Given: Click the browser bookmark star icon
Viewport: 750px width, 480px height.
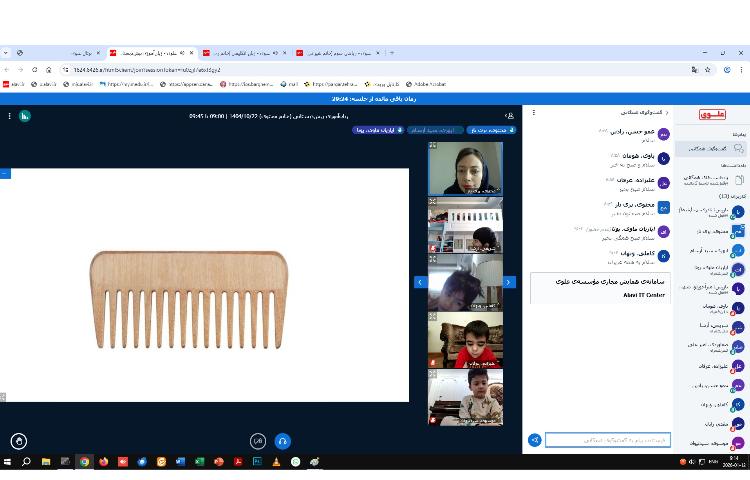Looking at the screenshot, I should 708,70.
